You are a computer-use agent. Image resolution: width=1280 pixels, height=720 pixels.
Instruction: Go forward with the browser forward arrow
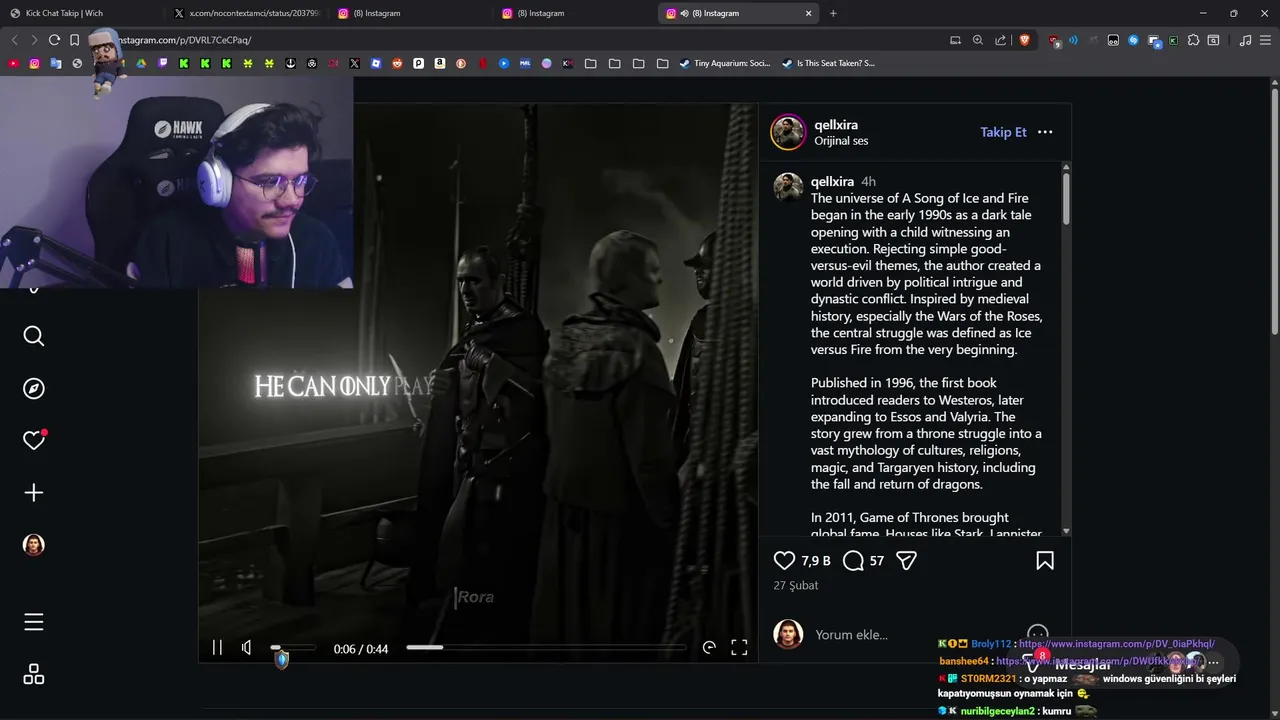34,40
